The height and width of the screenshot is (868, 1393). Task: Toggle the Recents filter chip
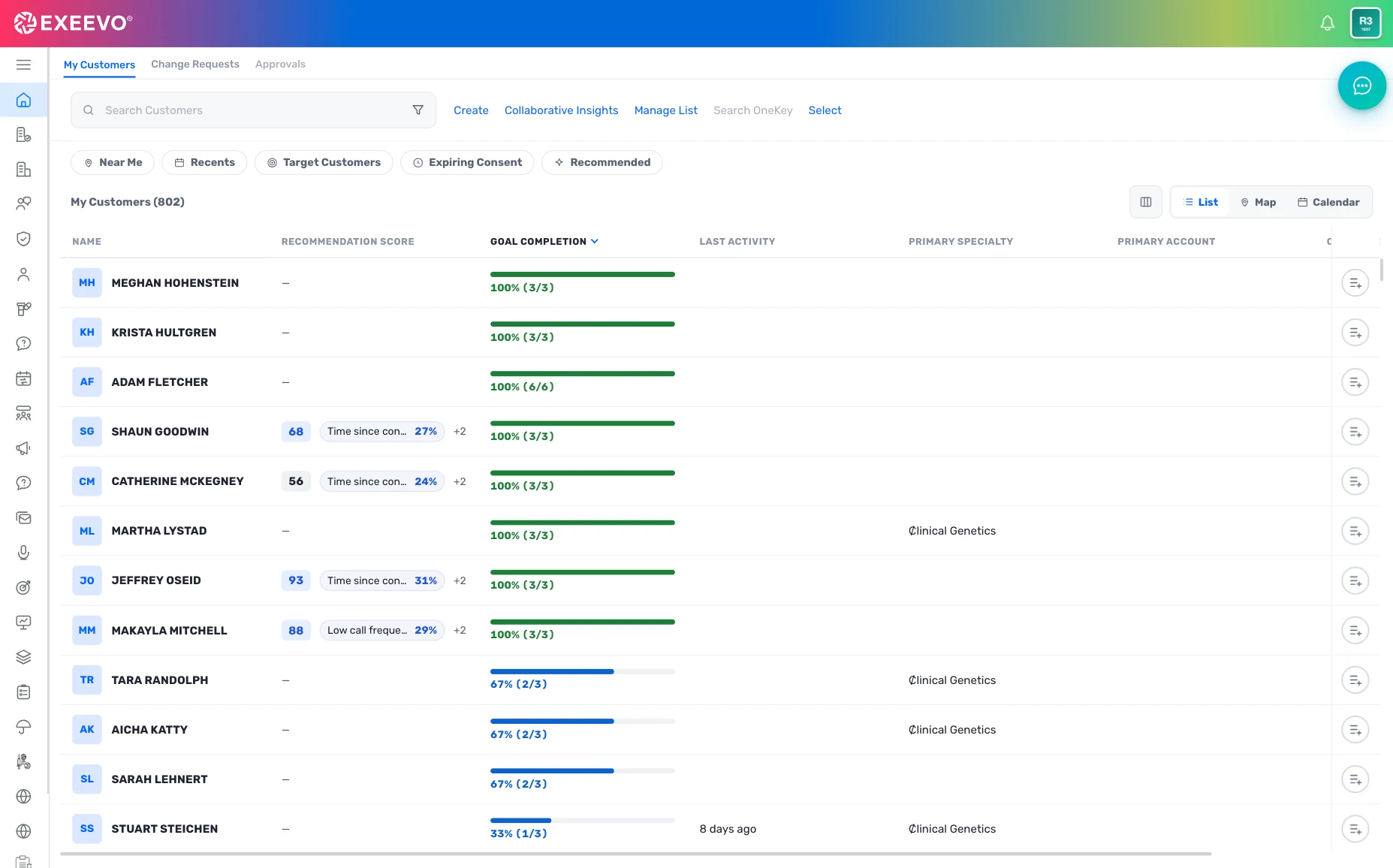tap(204, 162)
